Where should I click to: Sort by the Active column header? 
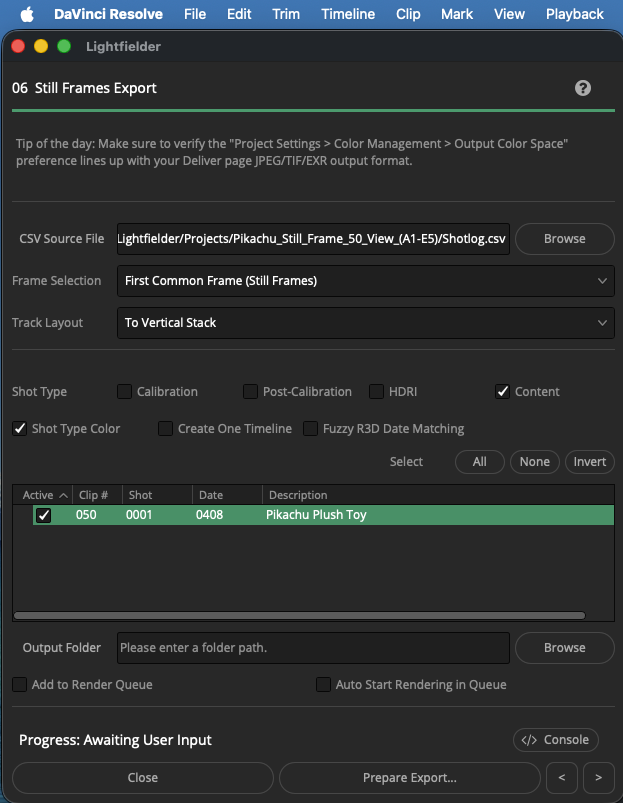pyautogui.click(x=43, y=495)
